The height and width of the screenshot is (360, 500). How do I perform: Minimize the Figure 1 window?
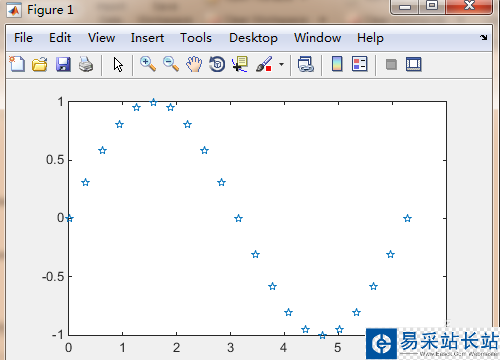[x=405, y=7]
